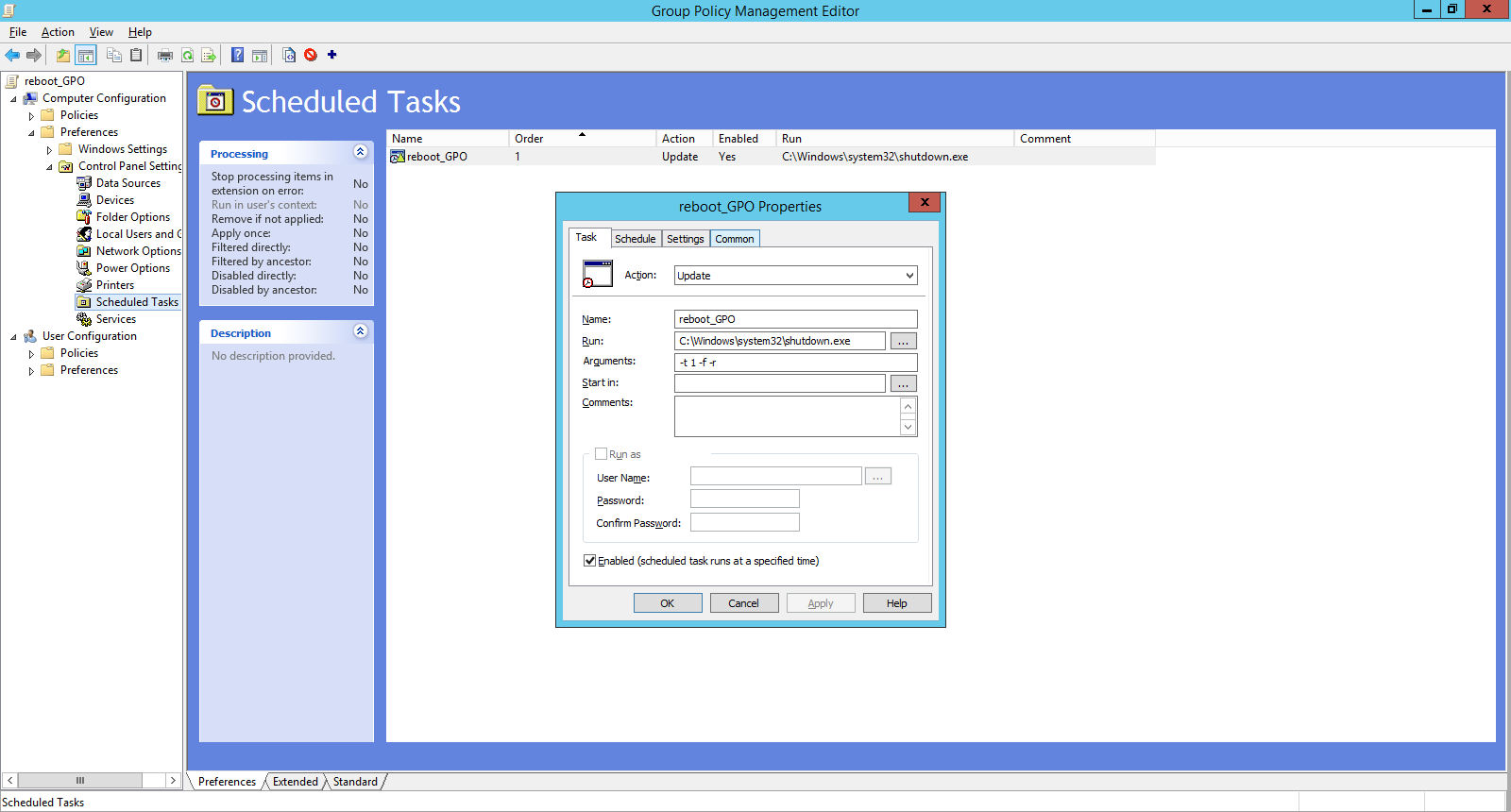Click into the Comments text area
Screen dimensions: 1511x812
click(788, 416)
